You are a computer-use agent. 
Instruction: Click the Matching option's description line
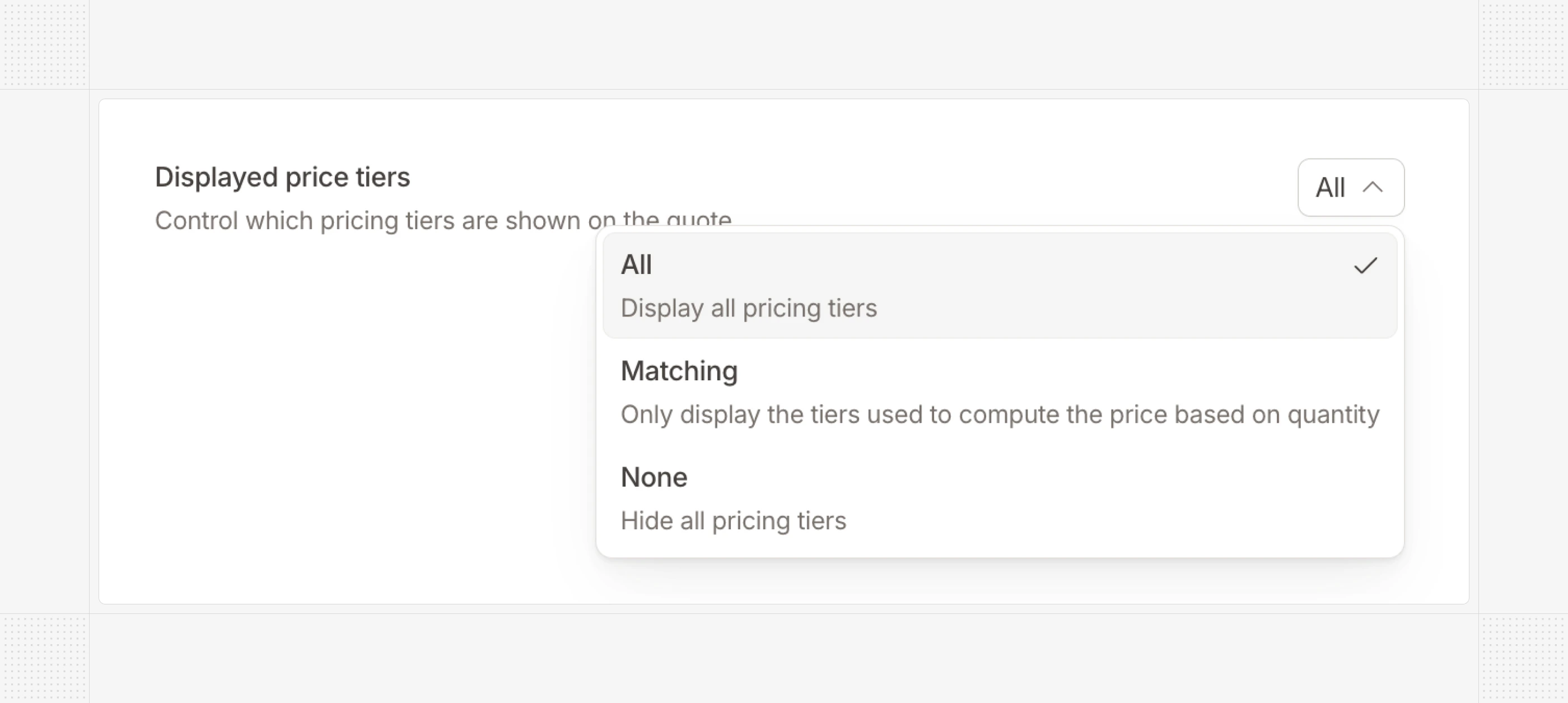1000,415
